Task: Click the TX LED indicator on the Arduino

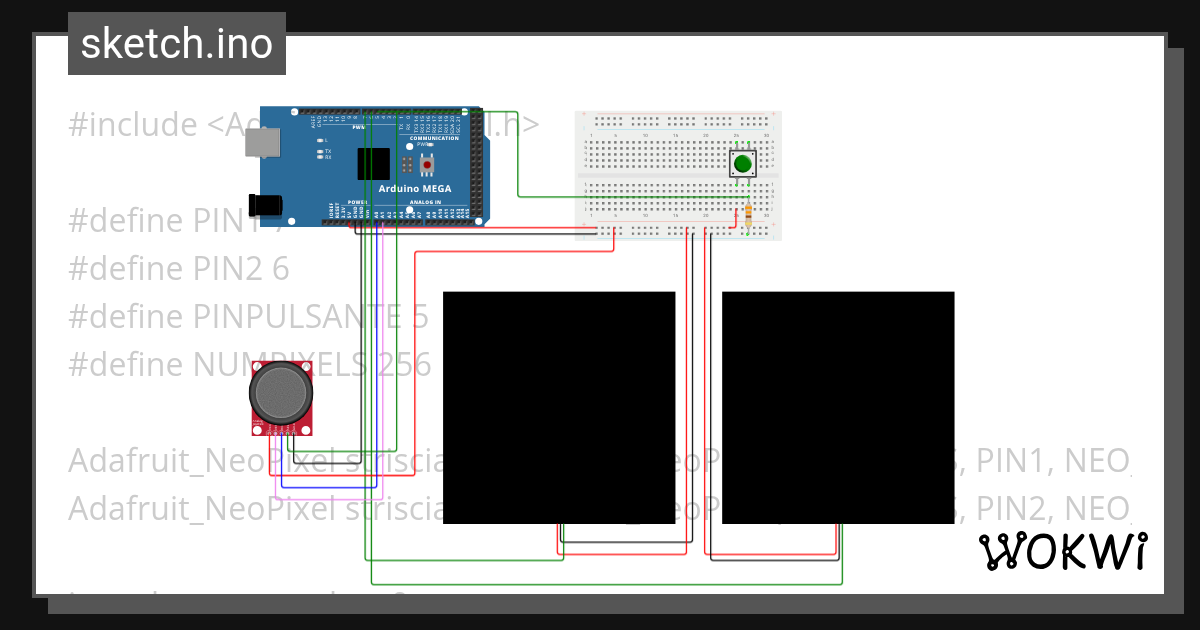Action: [x=320, y=151]
